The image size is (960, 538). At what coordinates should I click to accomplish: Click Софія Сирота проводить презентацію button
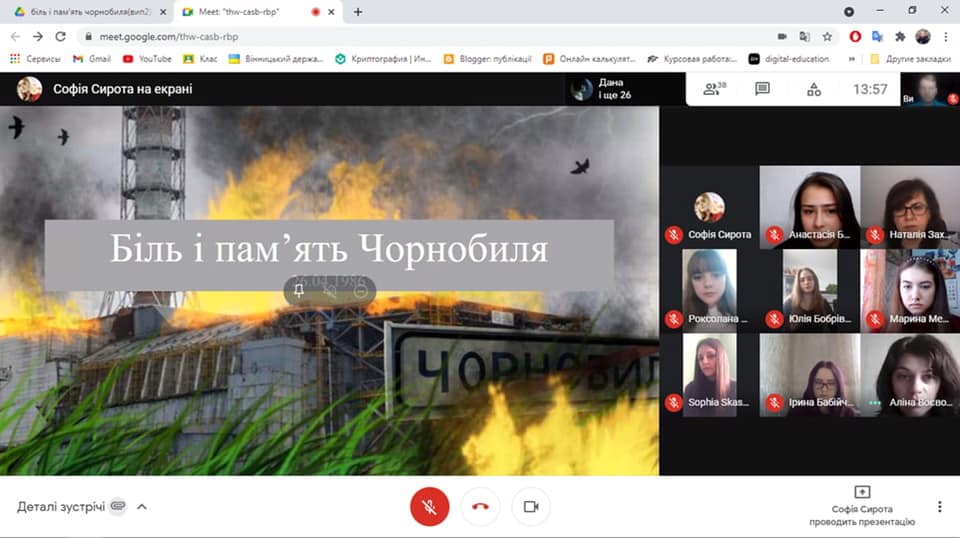pos(862,506)
